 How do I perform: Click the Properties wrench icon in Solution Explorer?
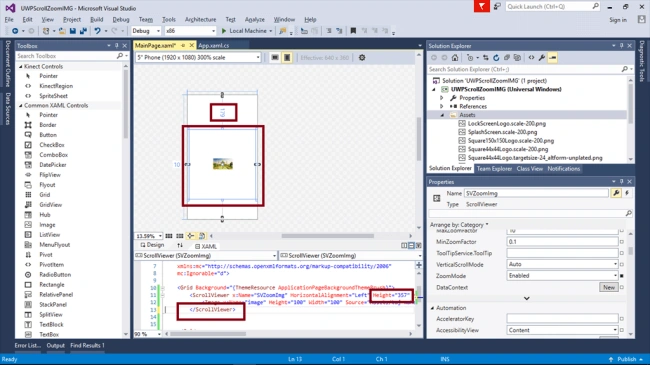pos(542,58)
